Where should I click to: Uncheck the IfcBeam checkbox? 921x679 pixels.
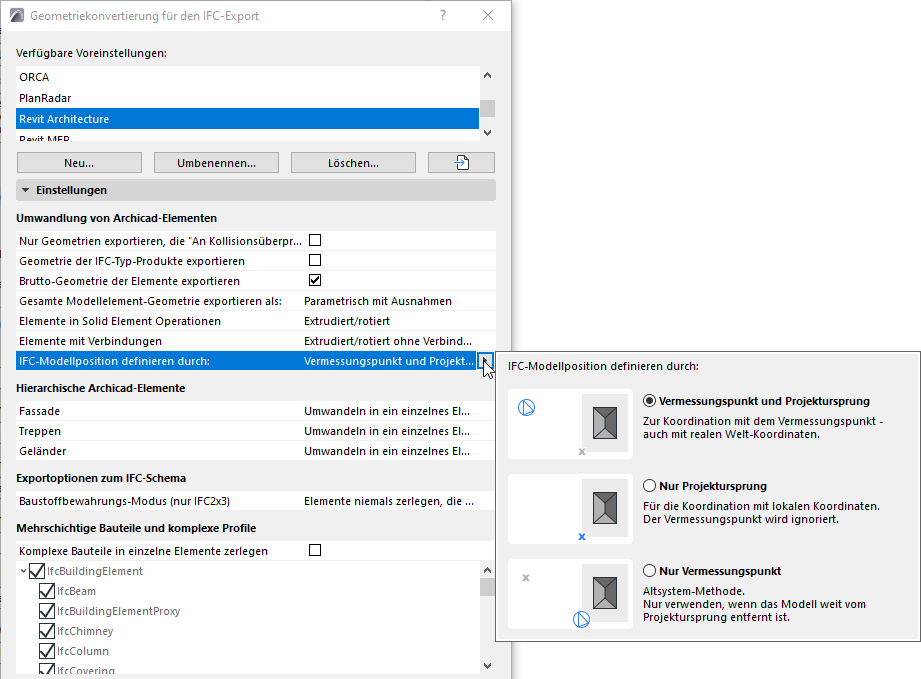pos(47,591)
